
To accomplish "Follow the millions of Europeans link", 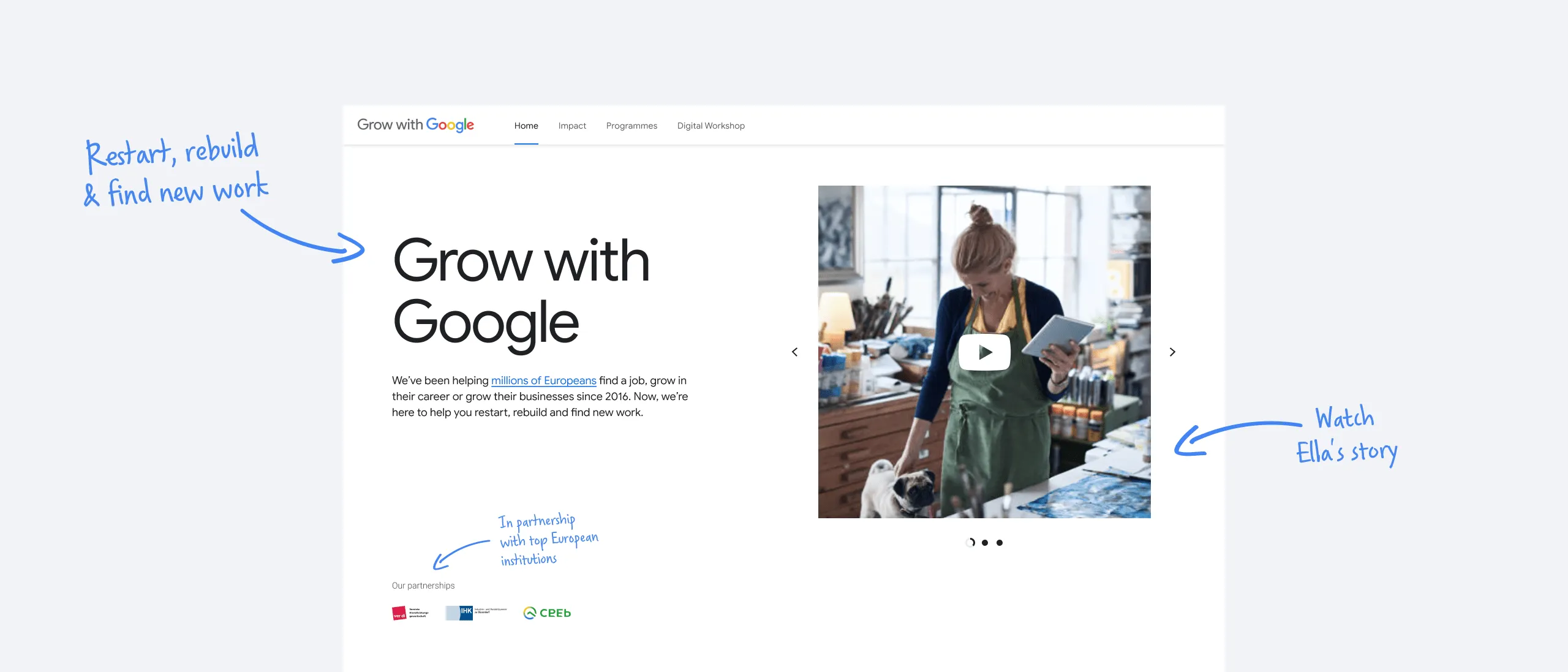I will point(543,380).
